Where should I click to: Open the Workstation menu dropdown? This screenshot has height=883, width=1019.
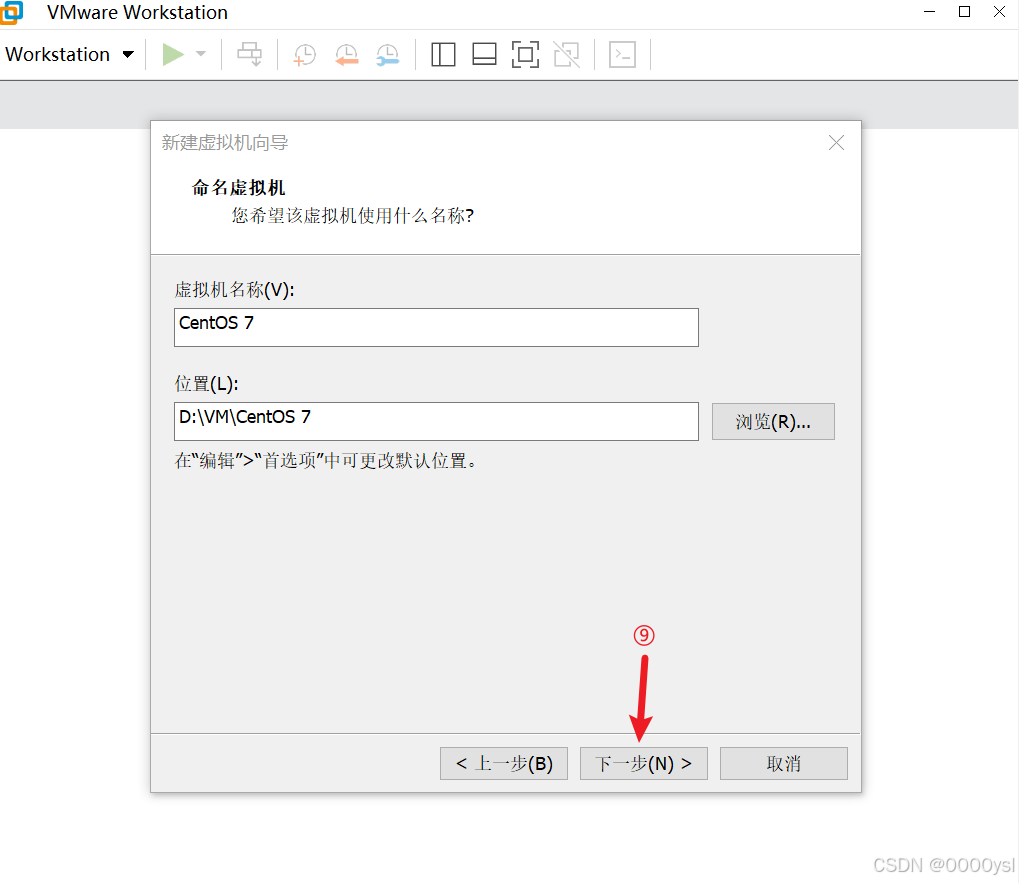[70, 55]
